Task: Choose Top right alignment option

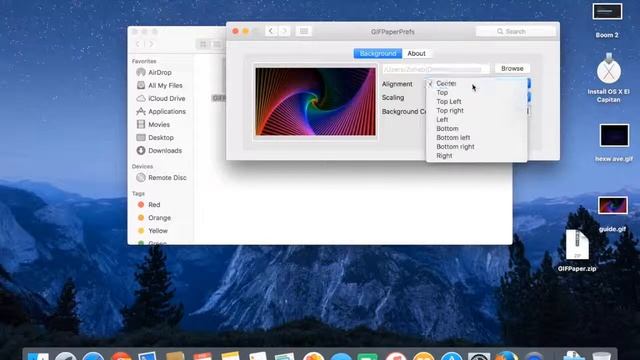Action: click(476, 110)
